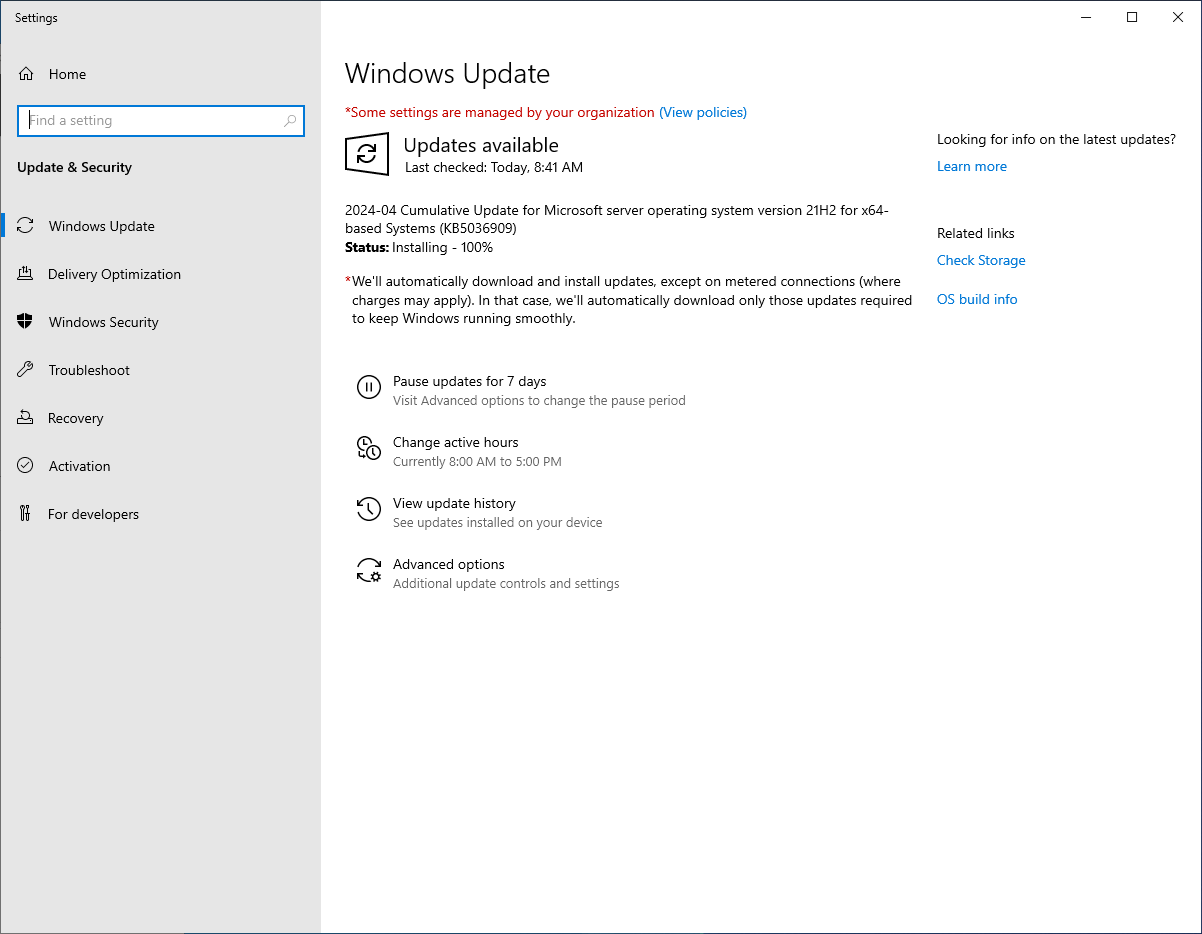Click the large Updates available refresh icon
This screenshot has width=1202, height=934.
point(367,154)
